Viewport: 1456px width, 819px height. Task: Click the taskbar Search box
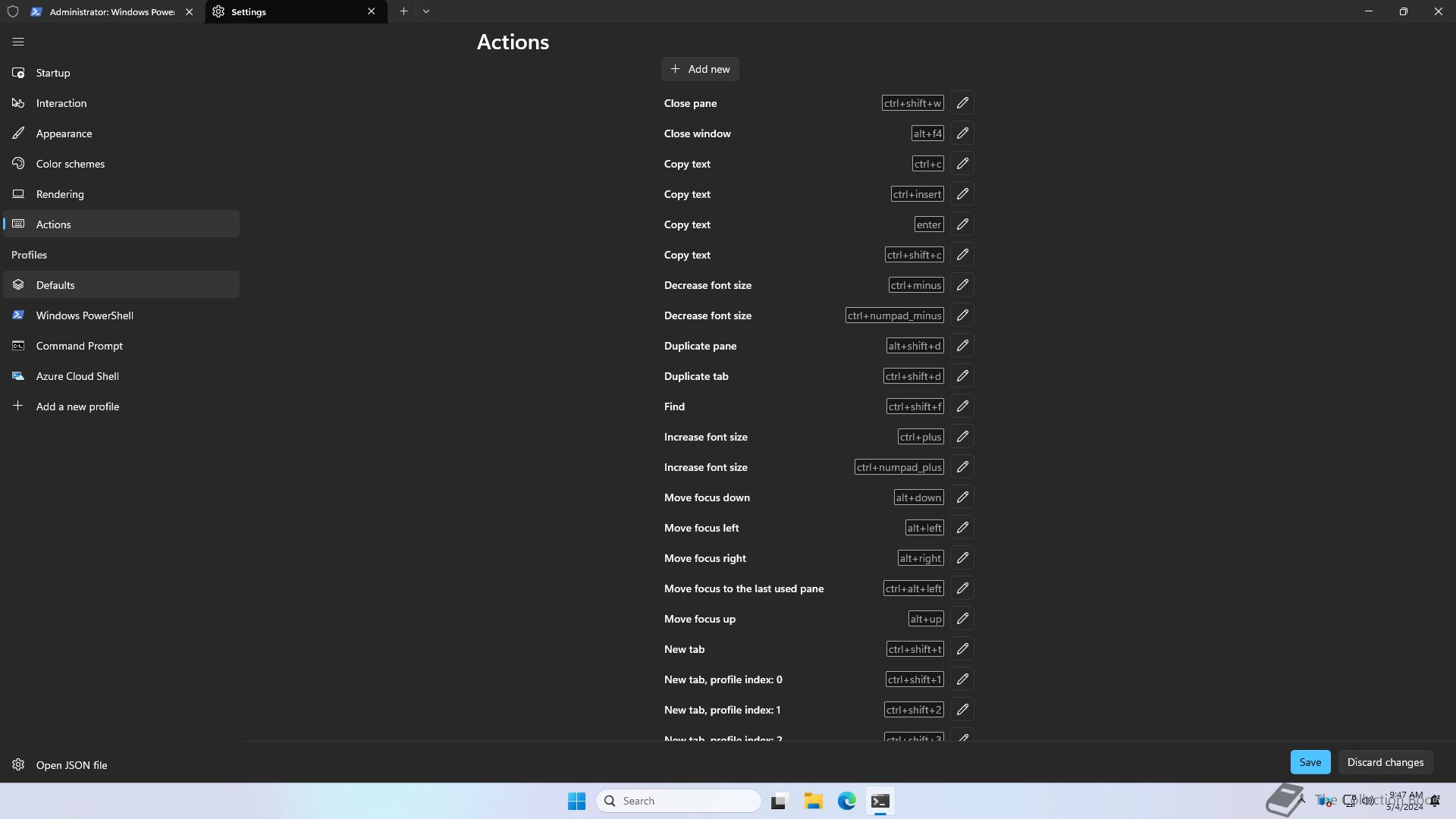[679, 801]
